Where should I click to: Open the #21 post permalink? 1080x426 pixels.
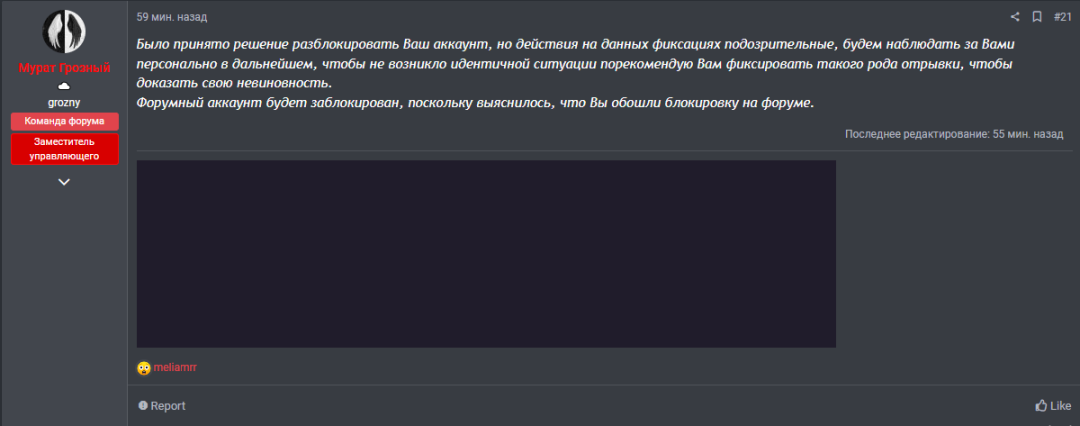click(x=1063, y=17)
